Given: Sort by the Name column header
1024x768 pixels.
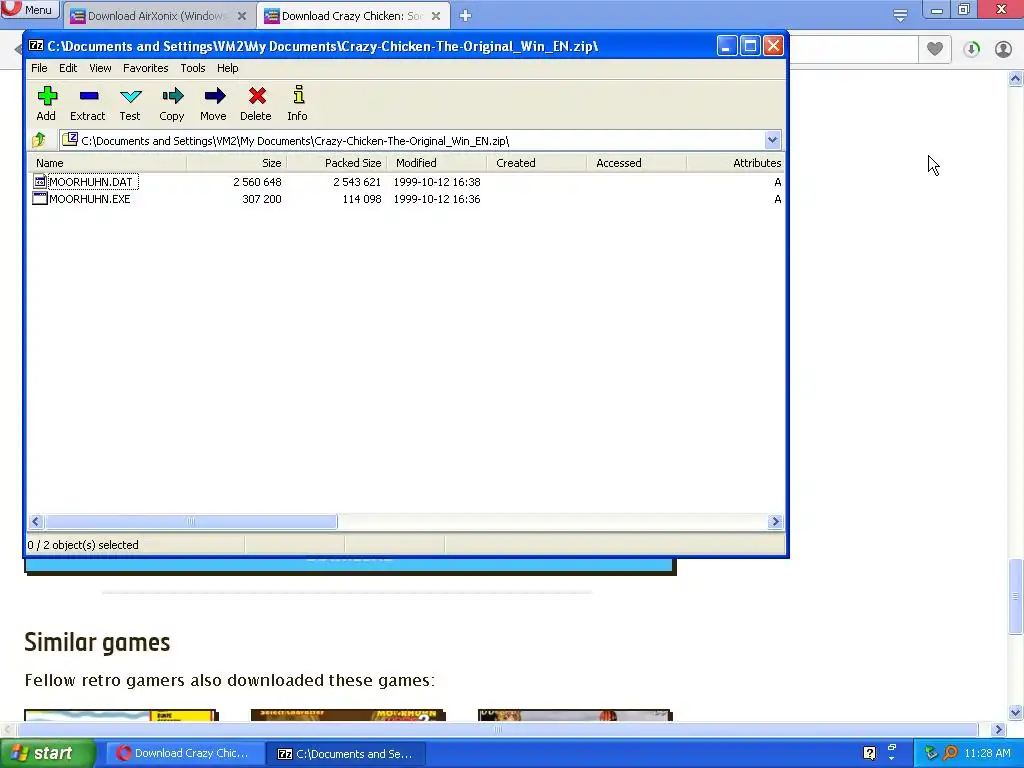Looking at the screenshot, I should [x=107, y=163].
